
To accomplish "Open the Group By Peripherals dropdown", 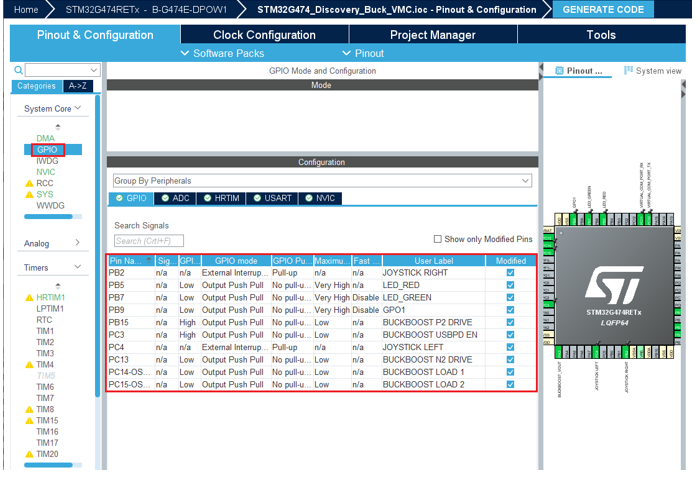I will 322,181.
